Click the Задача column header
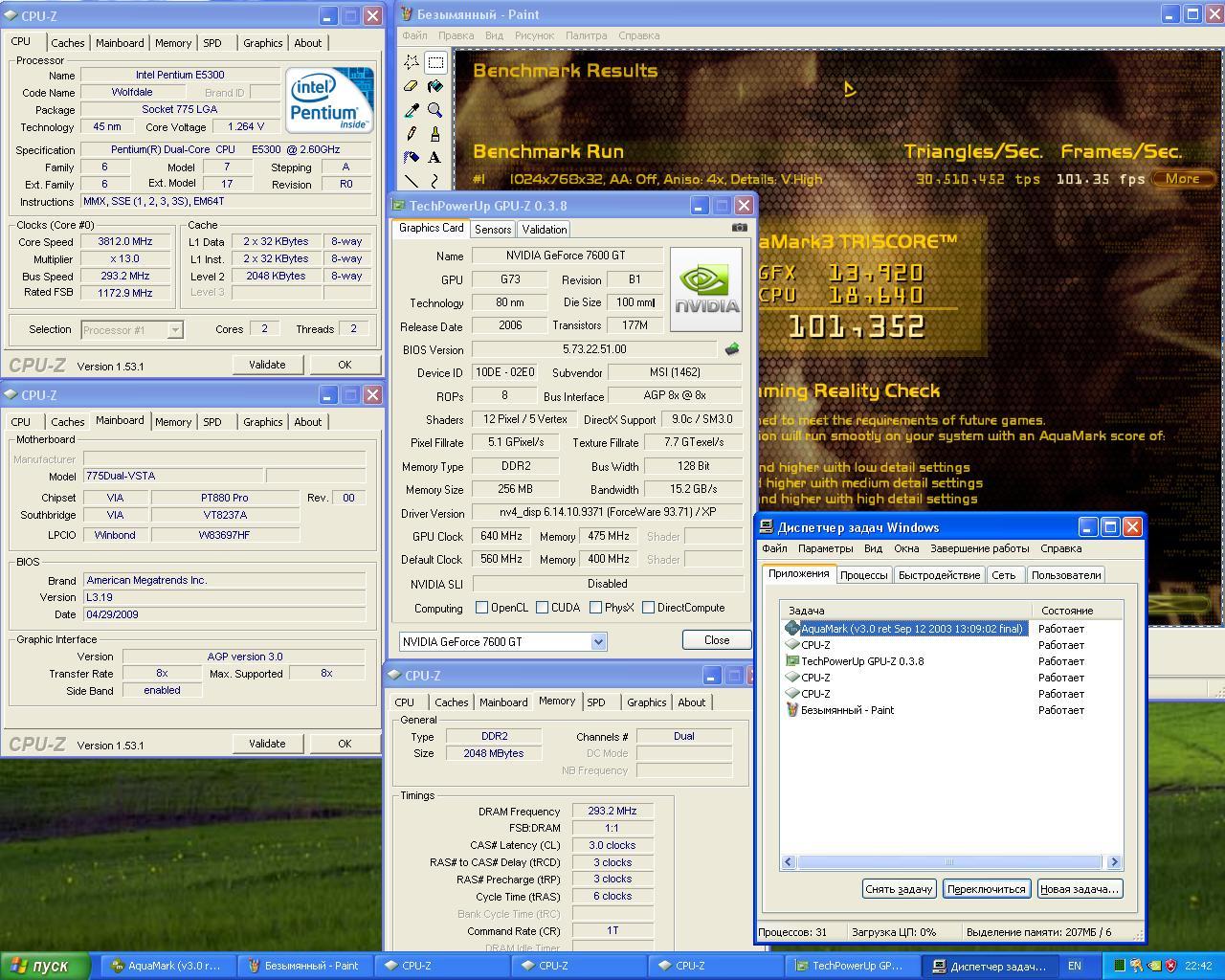 point(906,611)
